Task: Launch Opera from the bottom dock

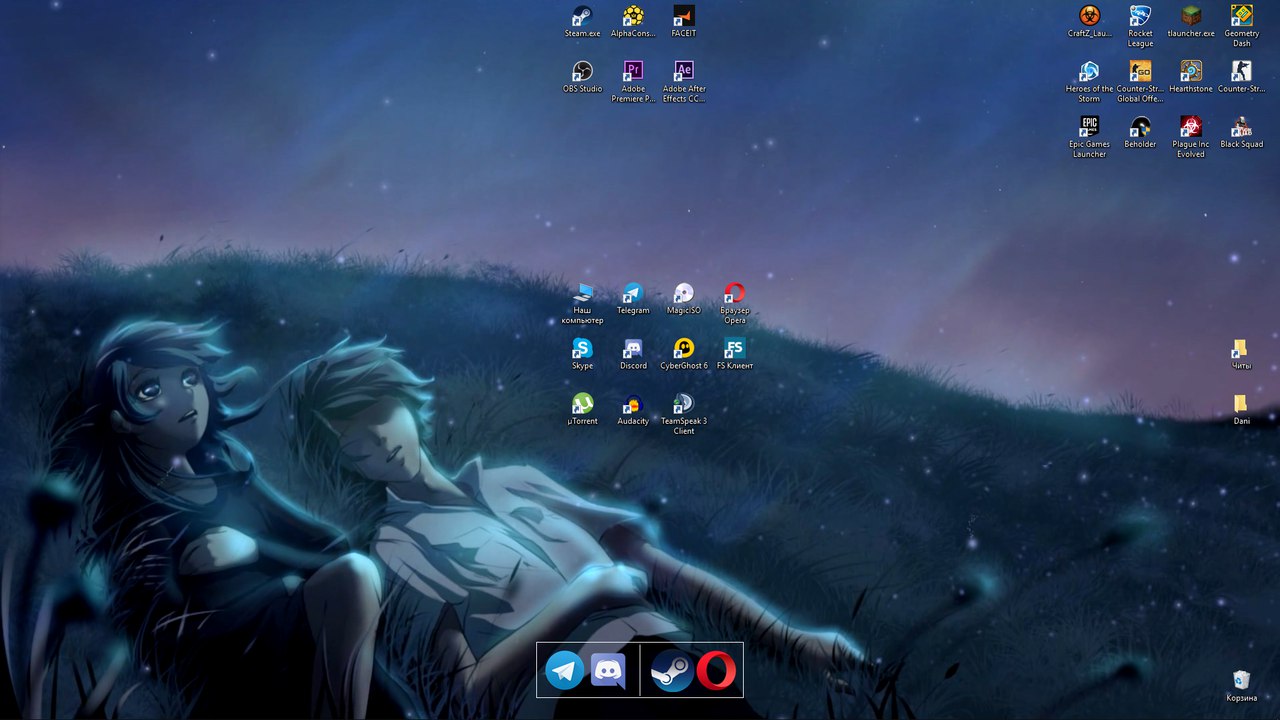Action: 716,670
